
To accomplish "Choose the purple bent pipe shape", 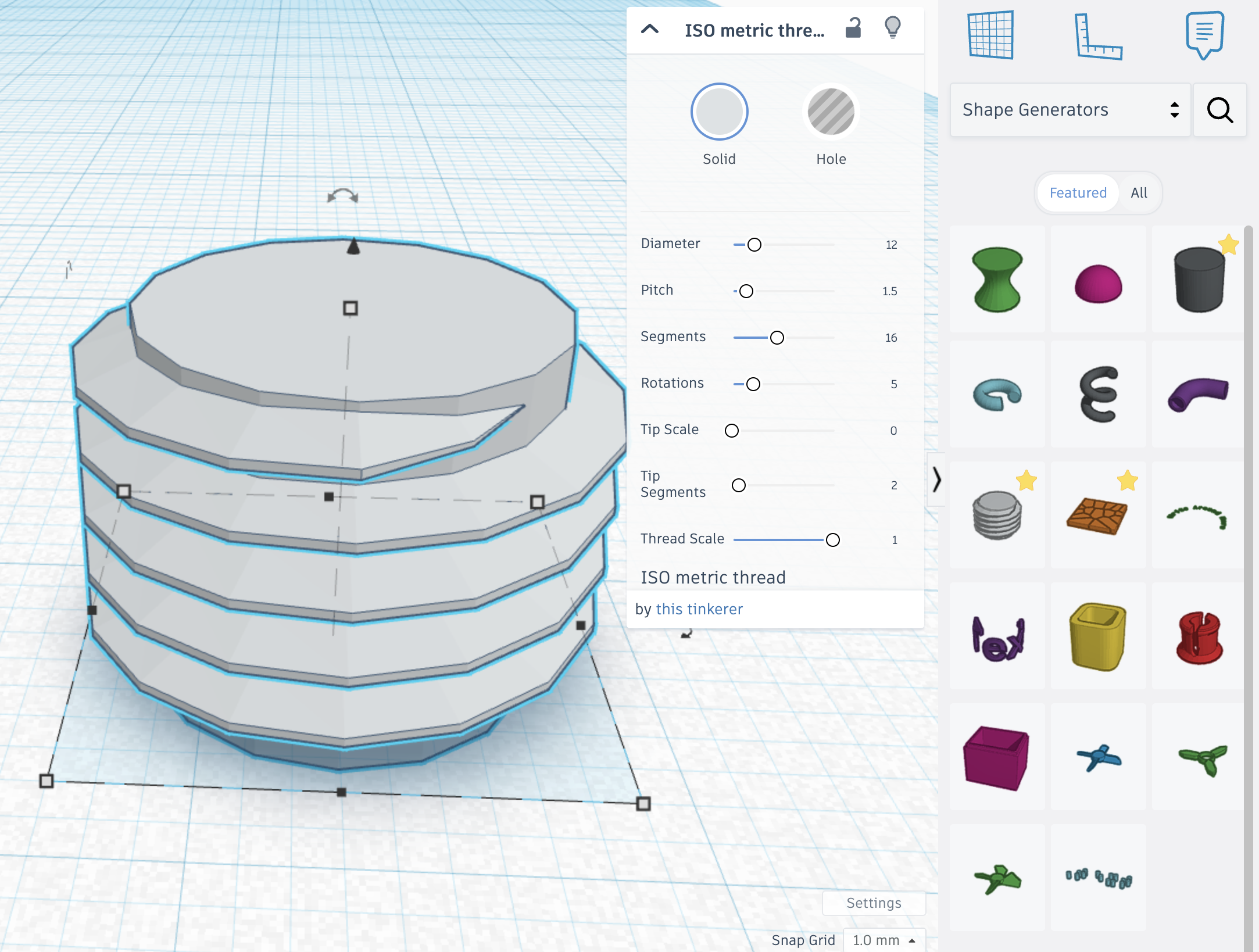I will click(x=1198, y=394).
